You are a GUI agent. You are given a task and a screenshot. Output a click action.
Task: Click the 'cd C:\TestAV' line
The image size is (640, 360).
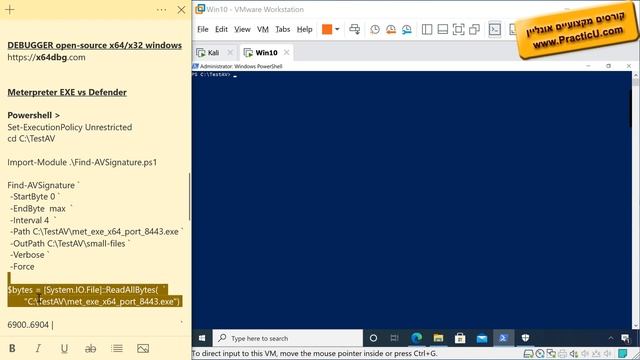click(x=31, y=138)
